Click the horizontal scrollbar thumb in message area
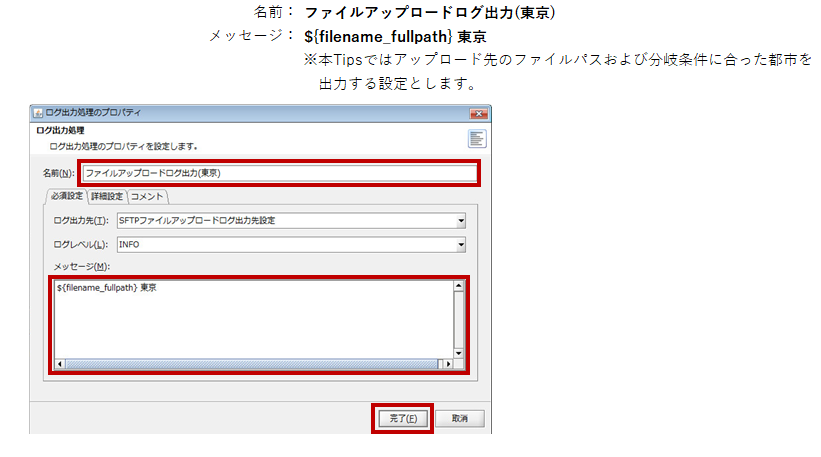821x457 pixels. coord(251,364)
